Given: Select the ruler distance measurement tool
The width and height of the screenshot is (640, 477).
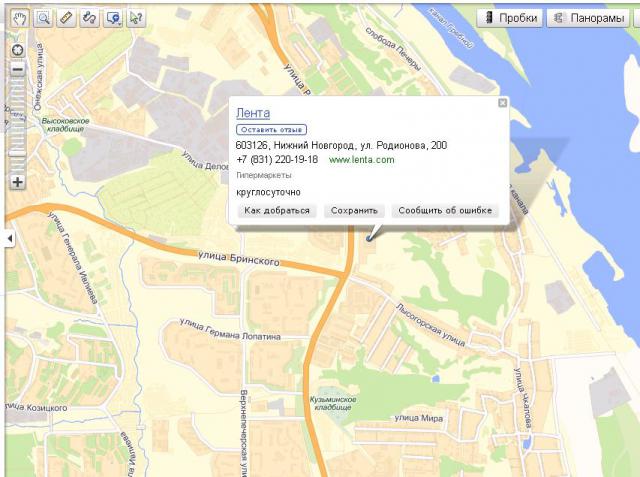Looking at the screenshot, I should (x=66, y=18).
